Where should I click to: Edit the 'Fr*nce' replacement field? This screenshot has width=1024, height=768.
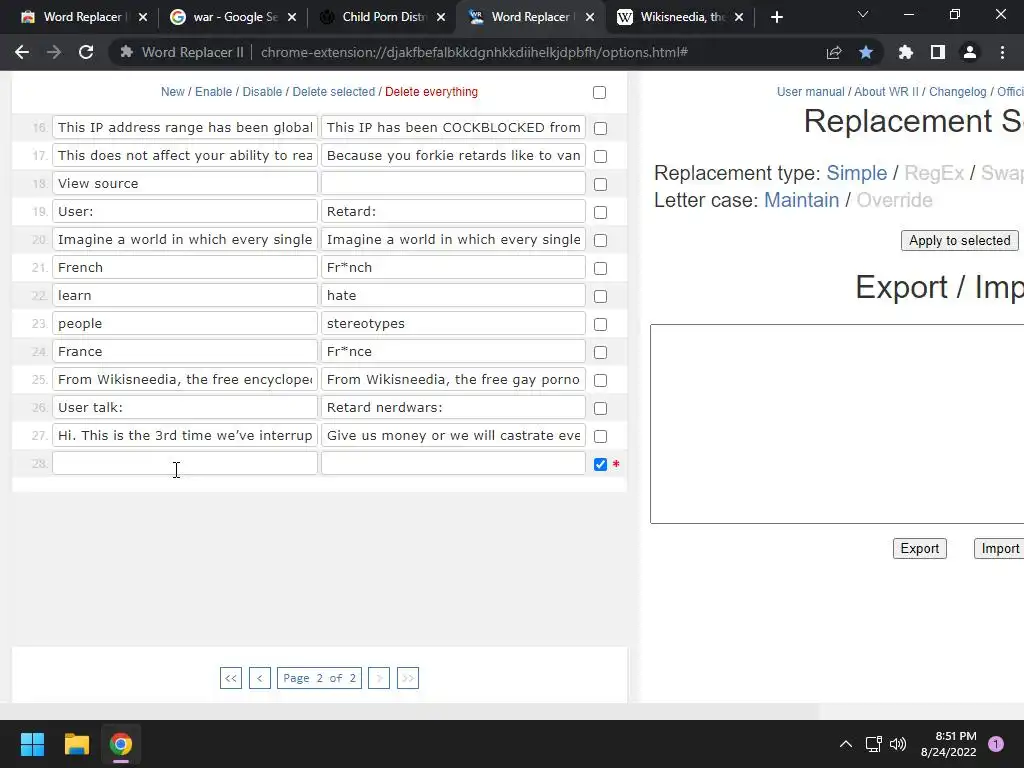pos(453,352)
